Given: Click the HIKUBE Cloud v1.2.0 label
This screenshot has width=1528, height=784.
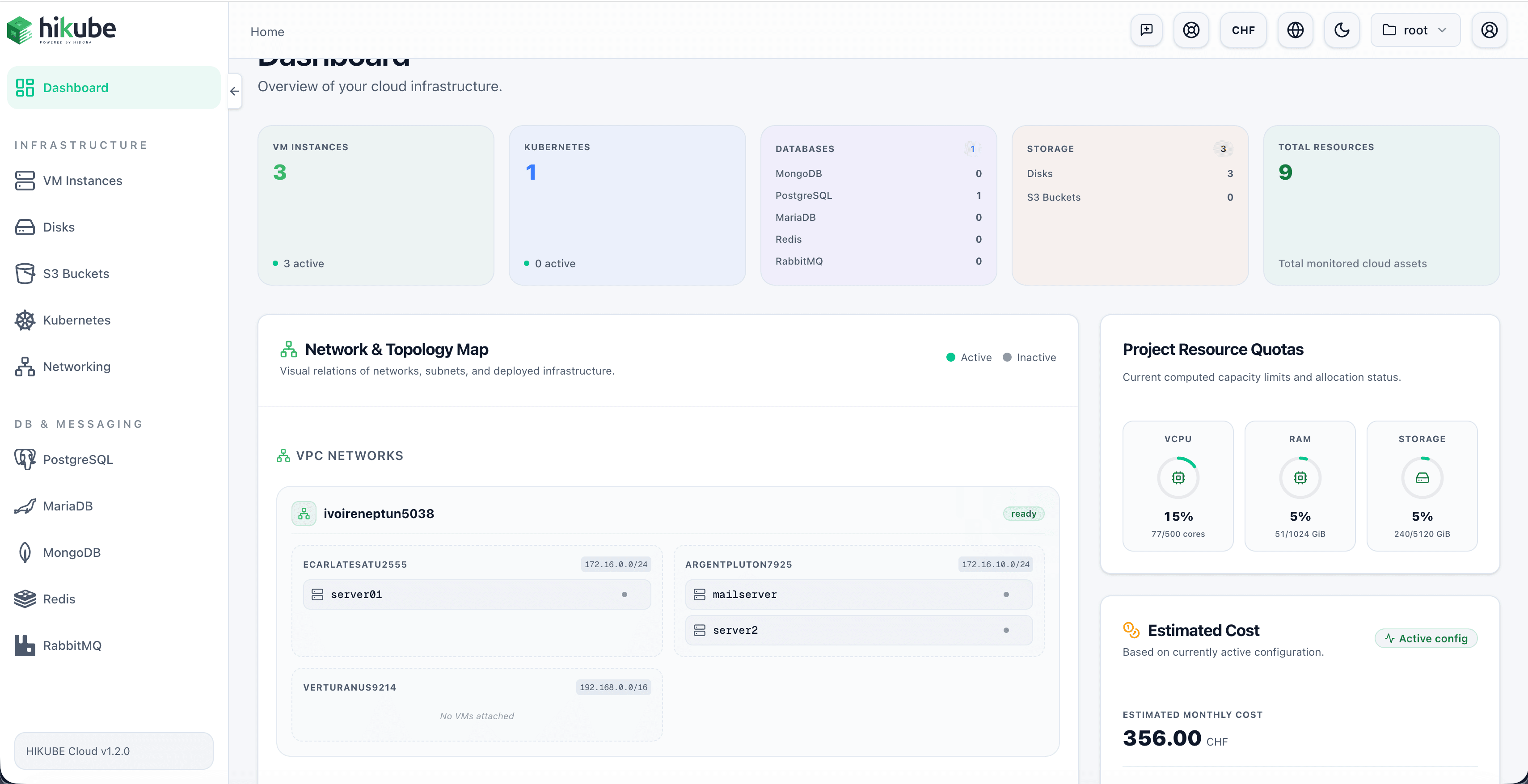Looking at the screenshot, I should tap(78, 751).
